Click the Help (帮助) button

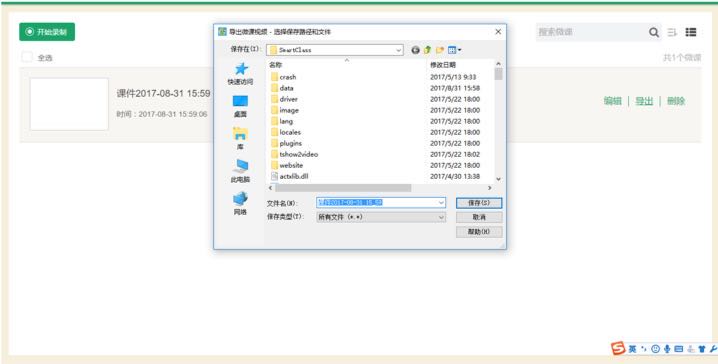pos(479,232)
